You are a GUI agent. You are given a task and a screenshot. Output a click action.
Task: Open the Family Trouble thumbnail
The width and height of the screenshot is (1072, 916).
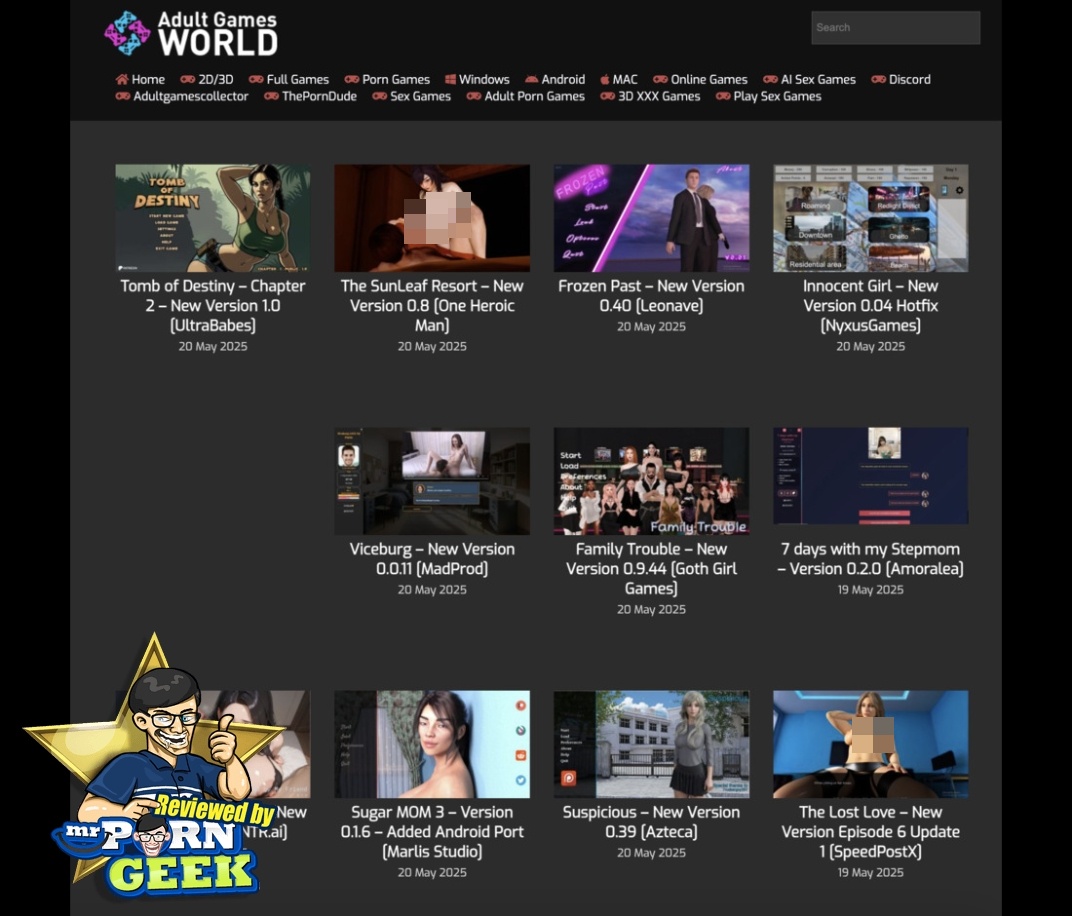[652, 481]
